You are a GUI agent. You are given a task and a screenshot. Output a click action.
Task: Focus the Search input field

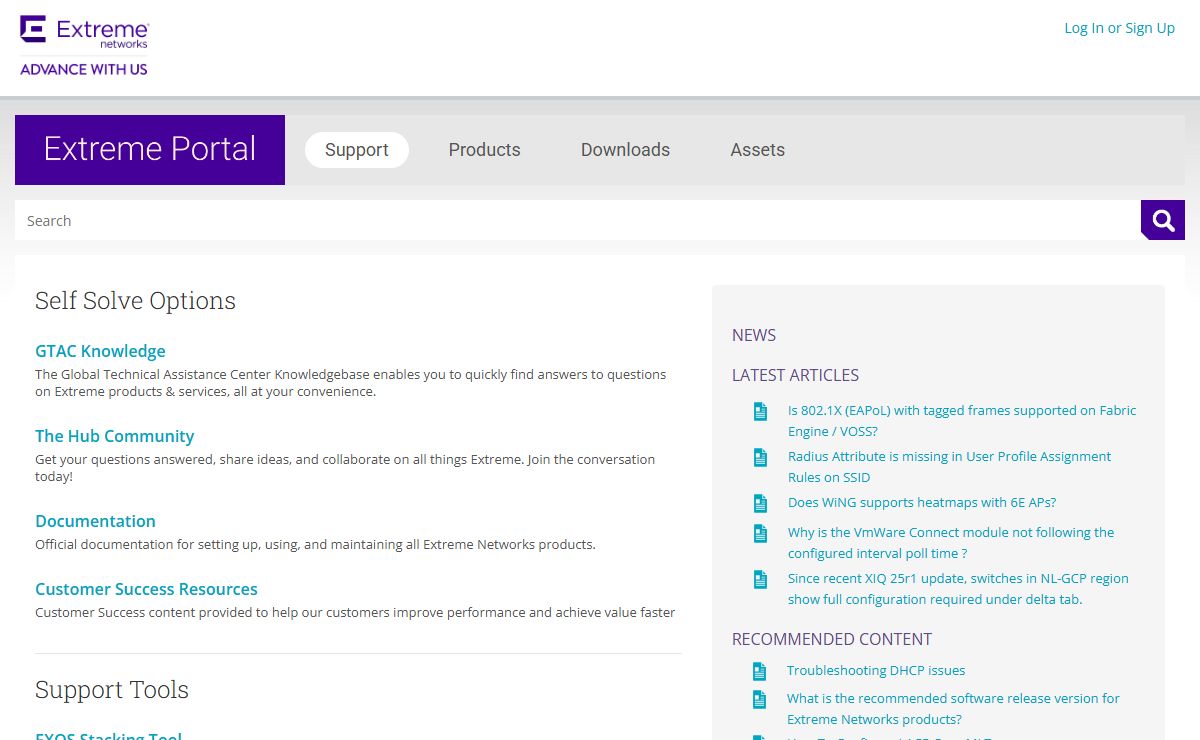point(578,220)
